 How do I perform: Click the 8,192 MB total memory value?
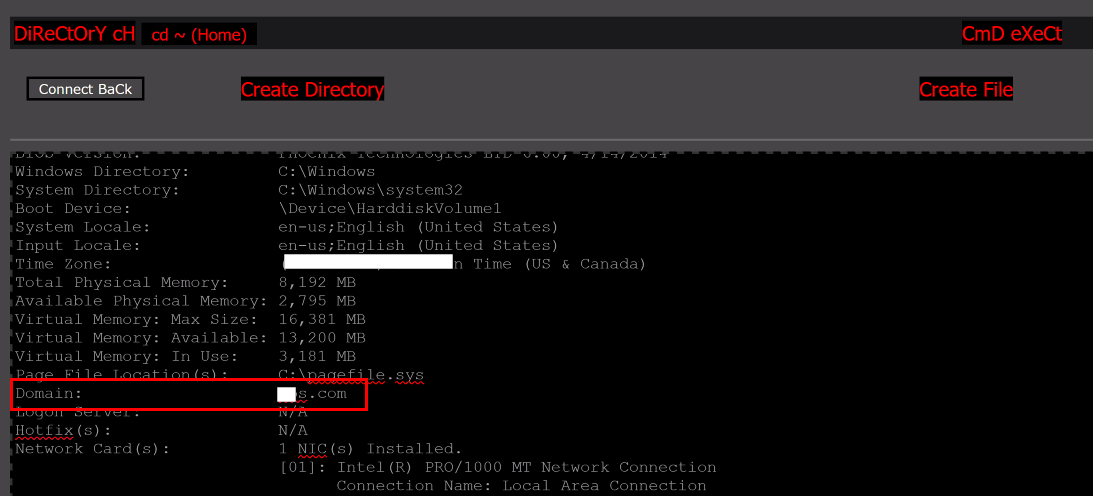pos(316,282)
